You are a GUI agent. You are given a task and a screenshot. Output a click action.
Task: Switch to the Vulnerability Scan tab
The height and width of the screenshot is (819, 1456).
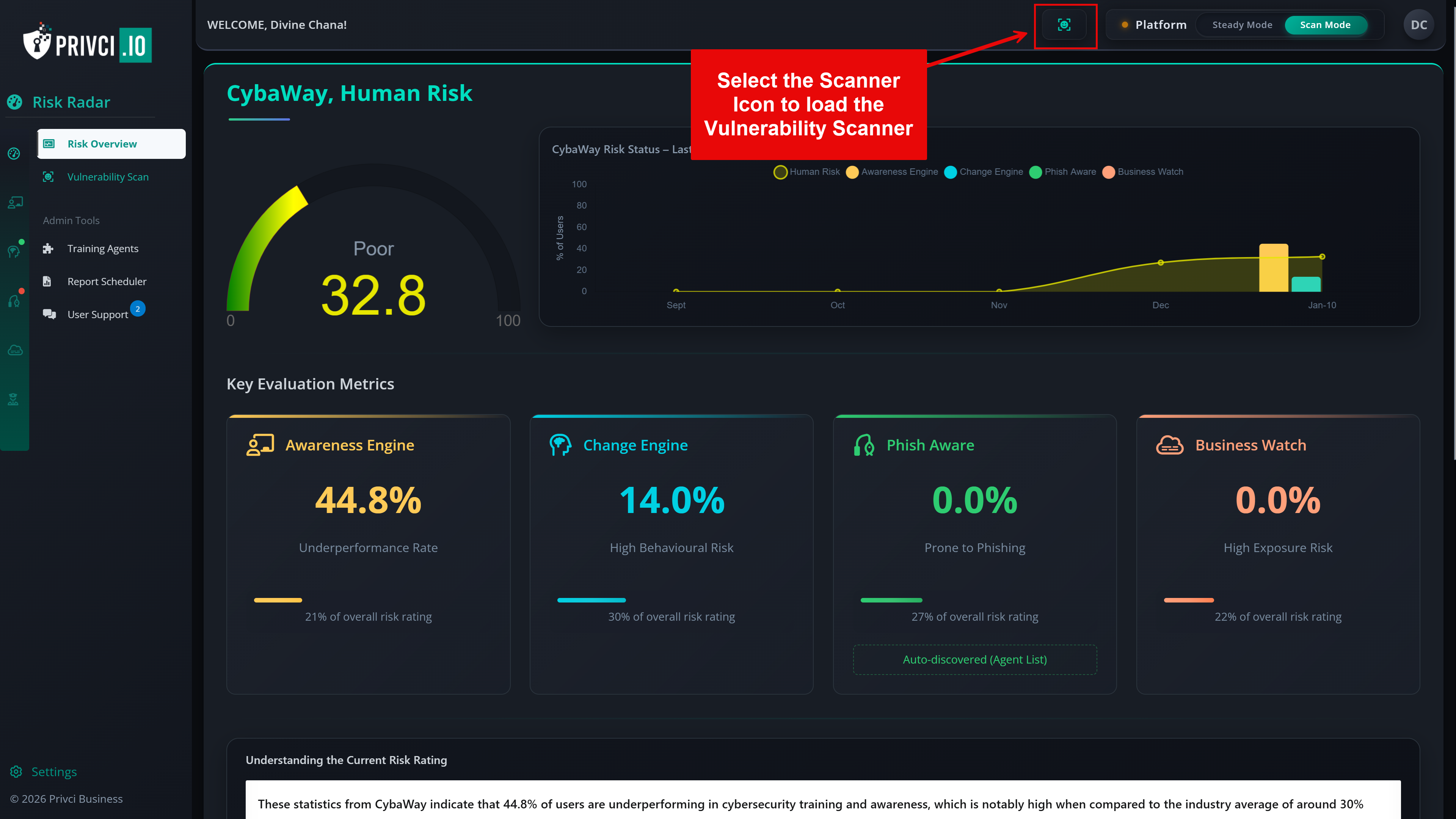pyautogui.click(x=107, y=176)
